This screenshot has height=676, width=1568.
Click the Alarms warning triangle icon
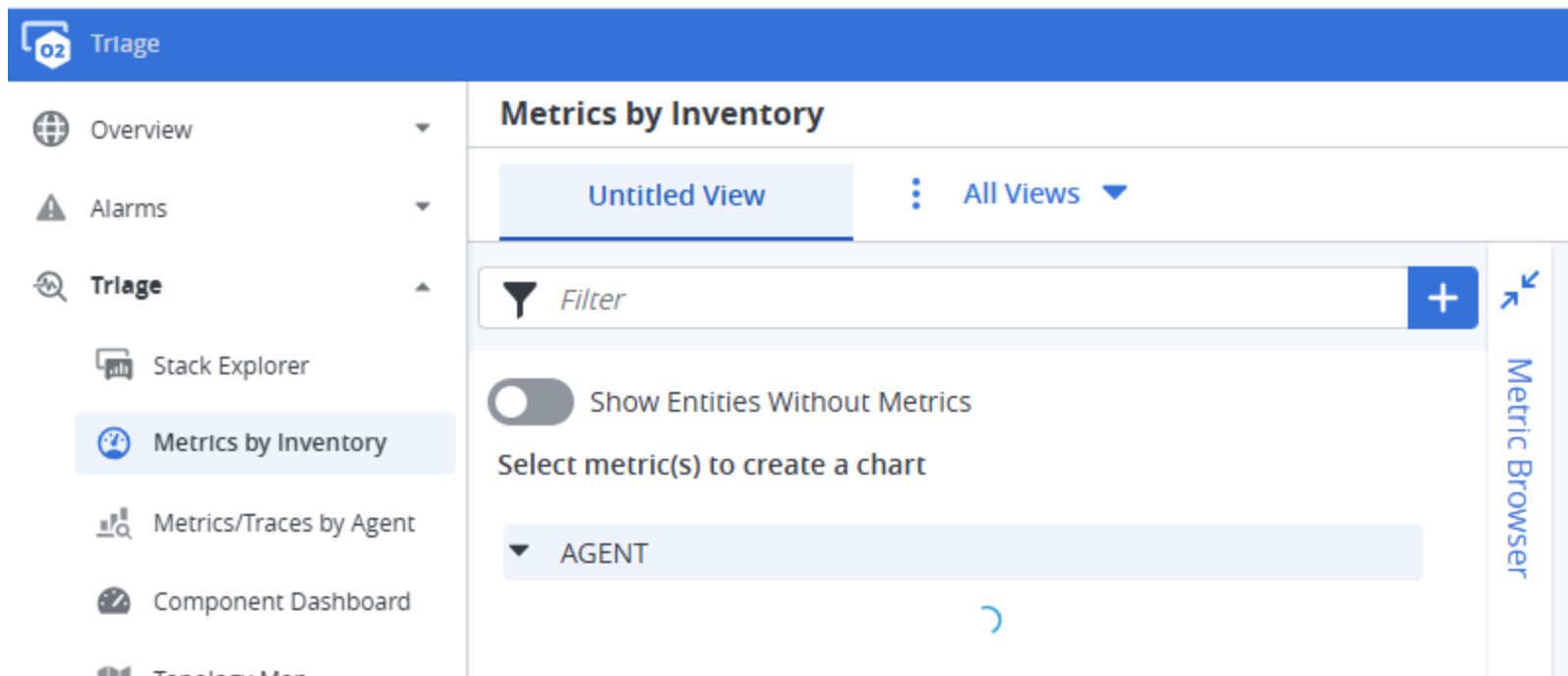tap(51, 208)
